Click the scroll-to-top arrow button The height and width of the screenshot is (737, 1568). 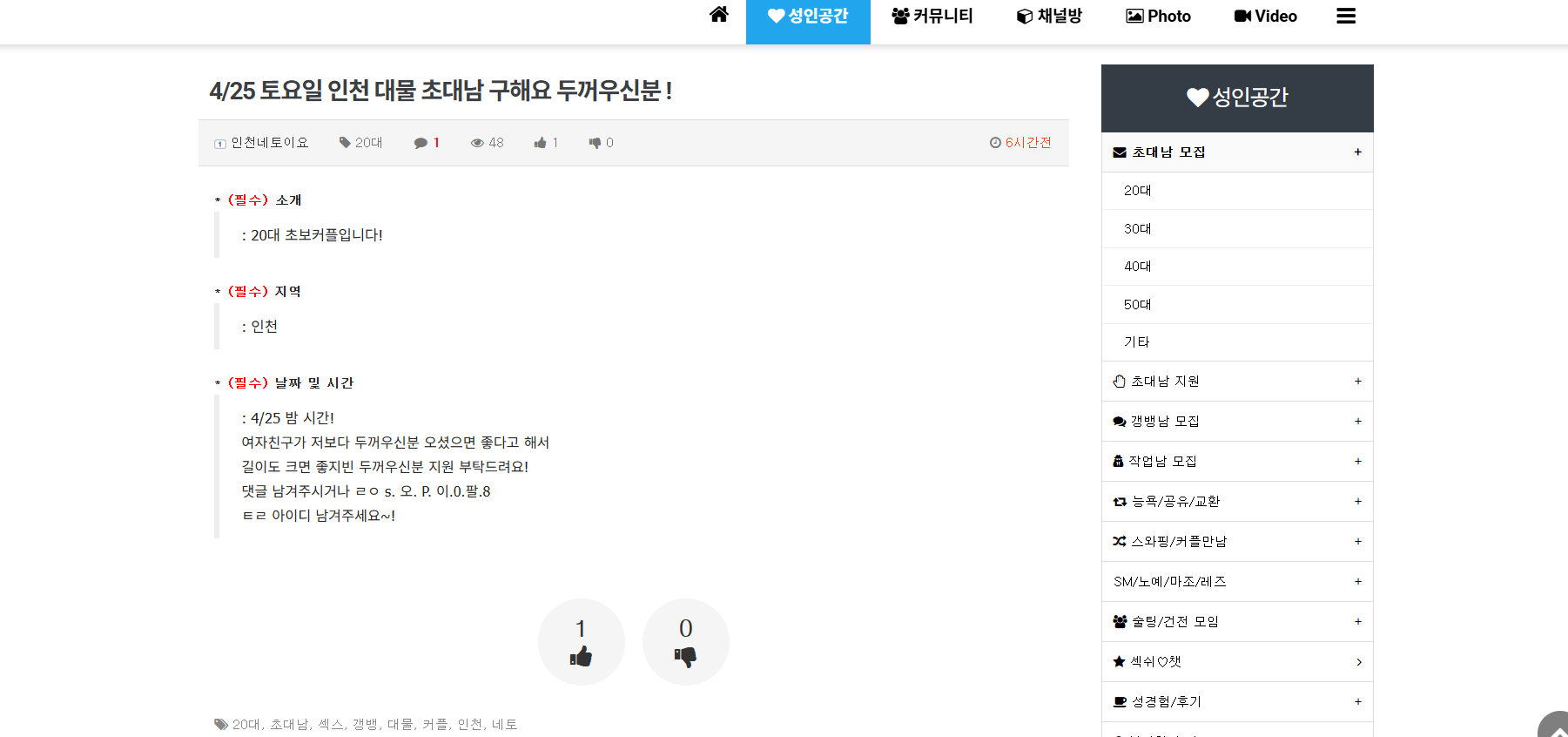point(1556,727)
